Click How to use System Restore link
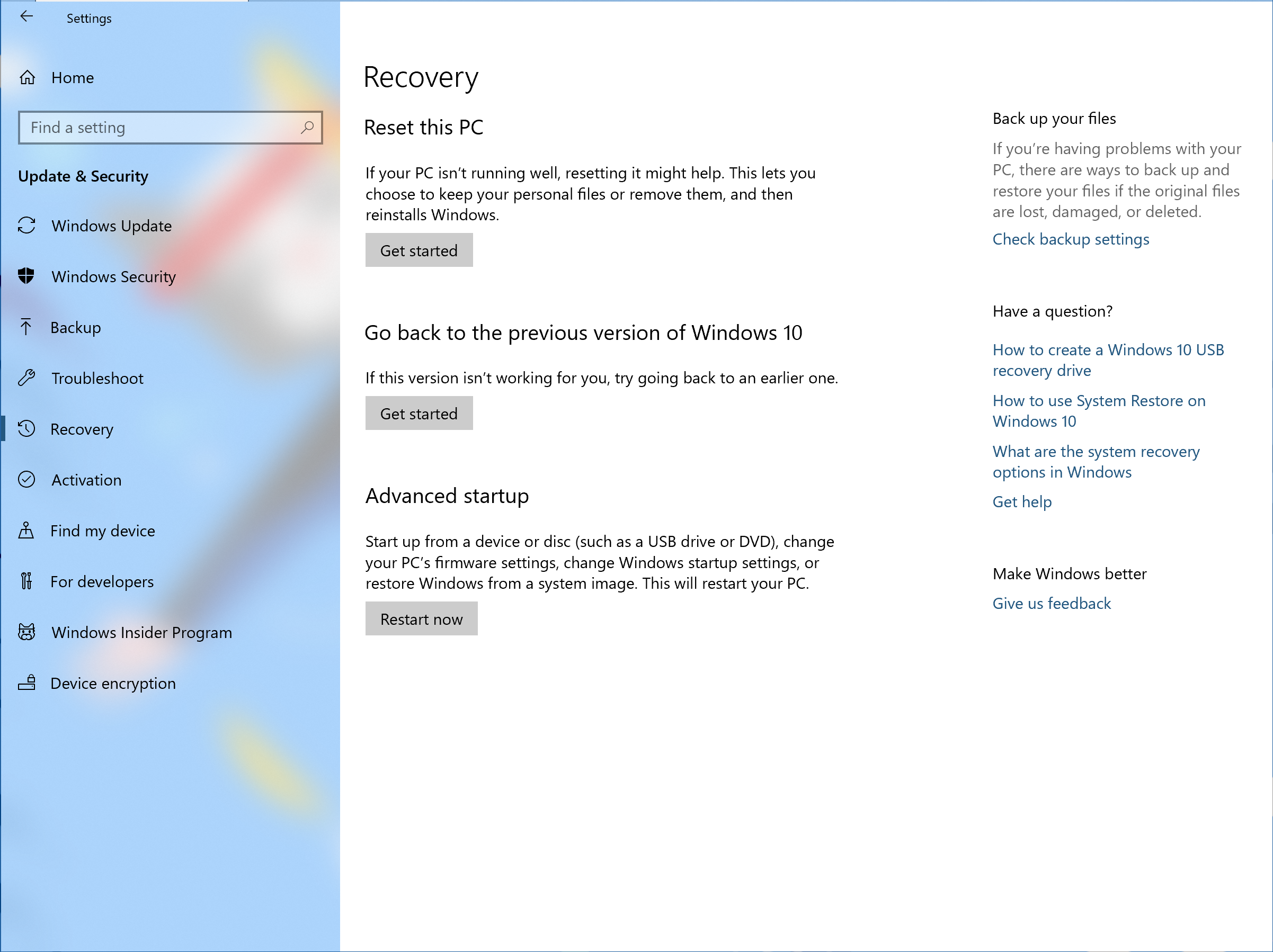 1097,410
